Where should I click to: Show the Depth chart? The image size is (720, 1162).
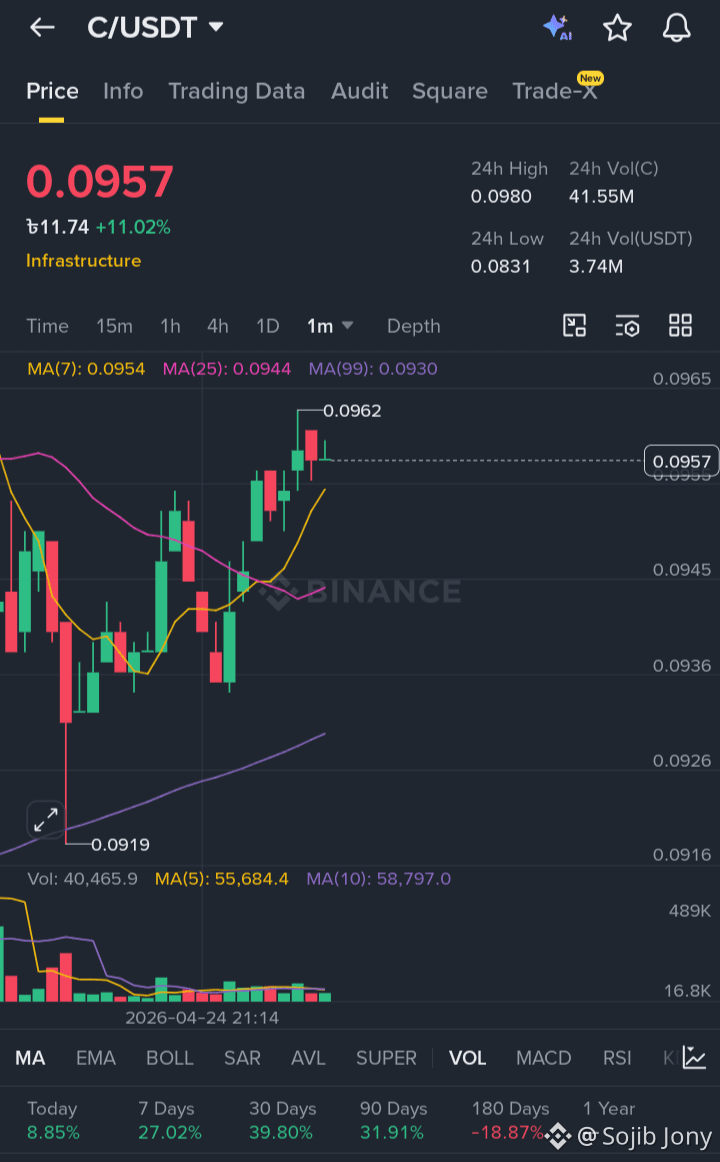pyautogui.click(x=413, y=326)
